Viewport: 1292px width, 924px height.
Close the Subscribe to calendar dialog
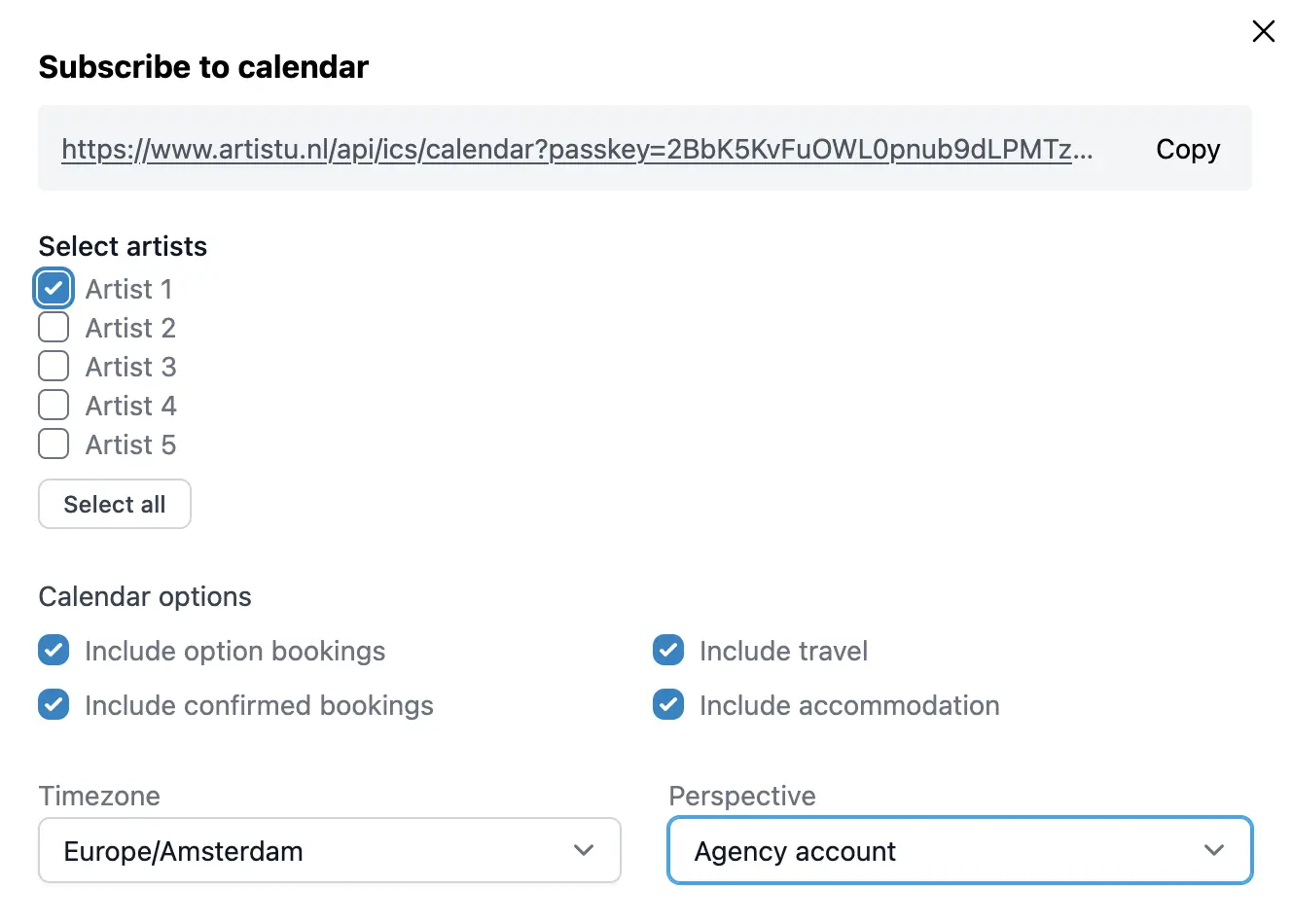(1263, 30)
